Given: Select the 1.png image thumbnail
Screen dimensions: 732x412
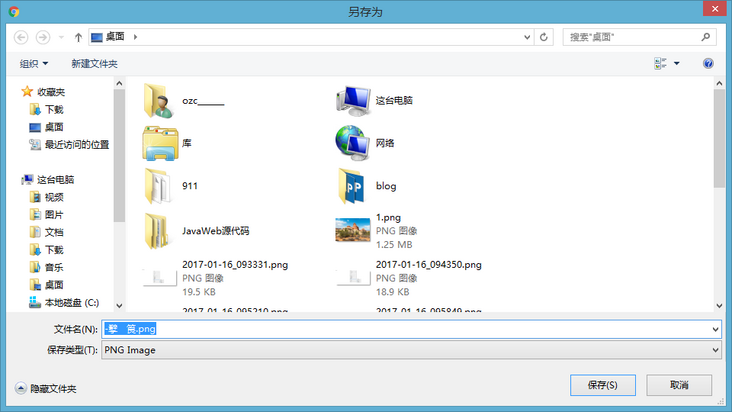Looking at the screenshot, I should pos(352,230).
